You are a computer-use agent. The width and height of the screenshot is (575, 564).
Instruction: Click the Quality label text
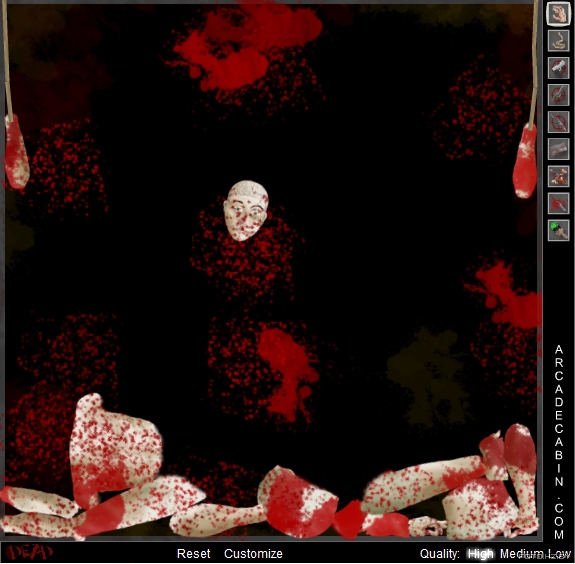[x=439, y=554]
